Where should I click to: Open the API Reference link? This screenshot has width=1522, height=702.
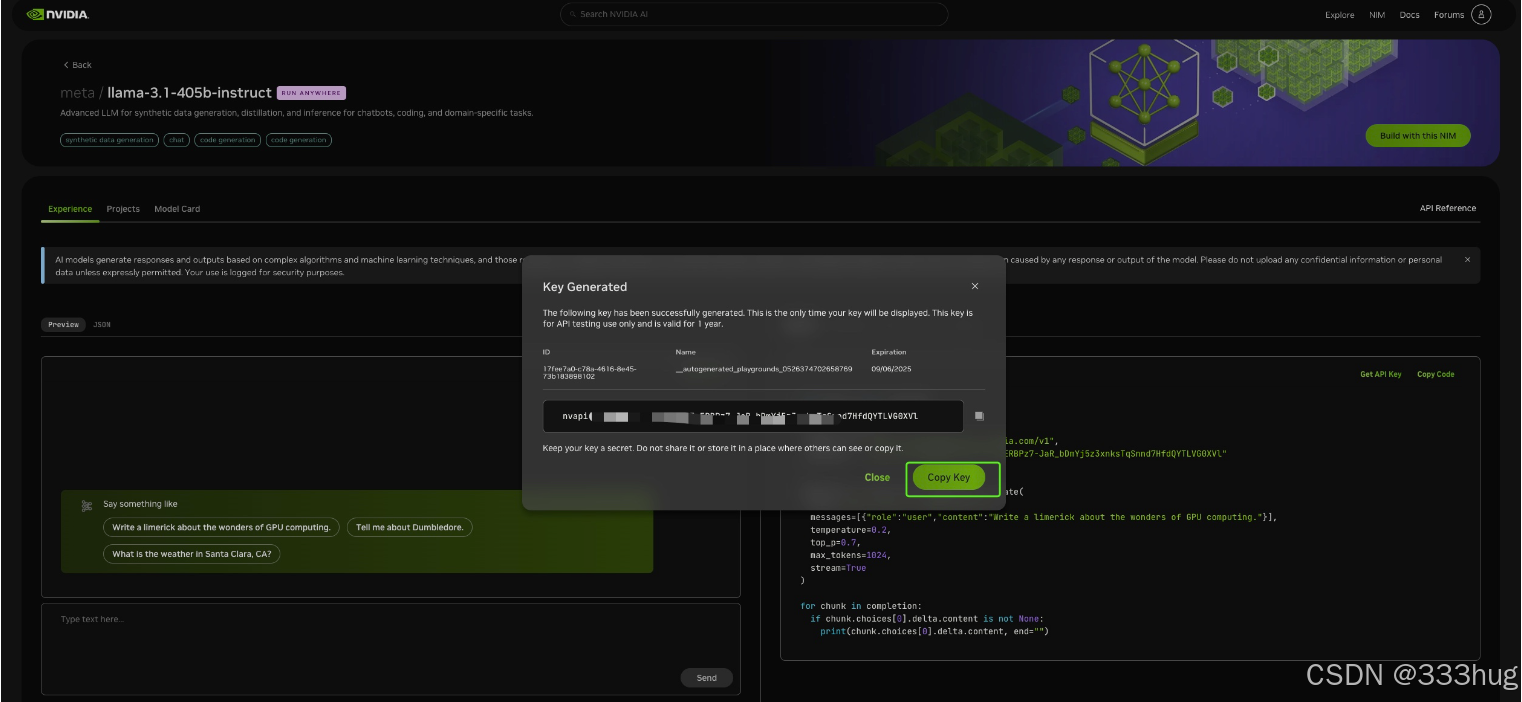tap(1448, 208)
